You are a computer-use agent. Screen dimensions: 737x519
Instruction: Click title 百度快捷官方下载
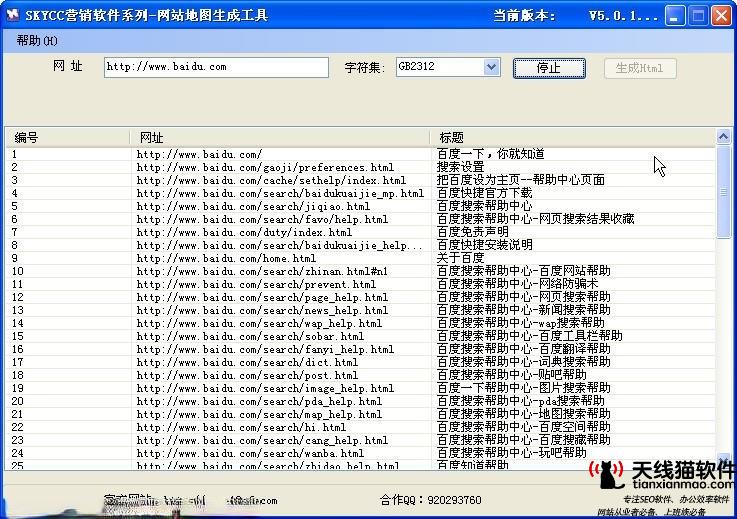click(x=484, y=193)
